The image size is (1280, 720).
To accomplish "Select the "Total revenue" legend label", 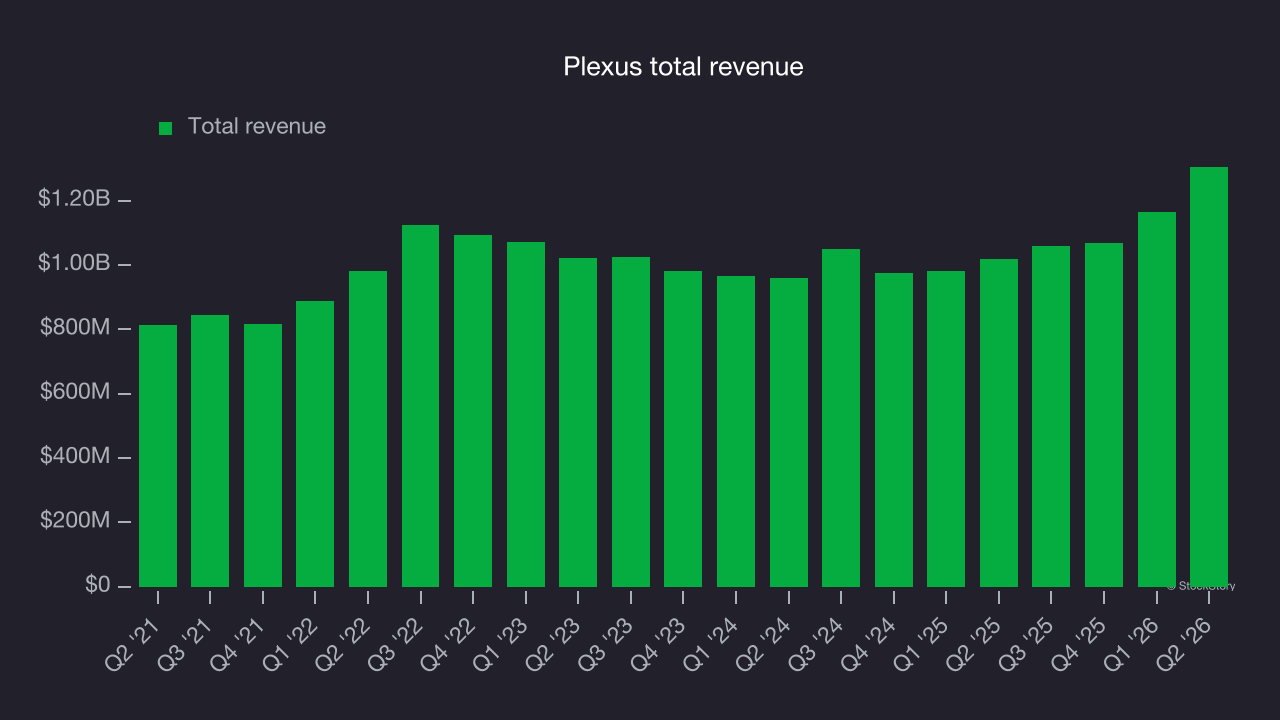I will tap(257, 127).
